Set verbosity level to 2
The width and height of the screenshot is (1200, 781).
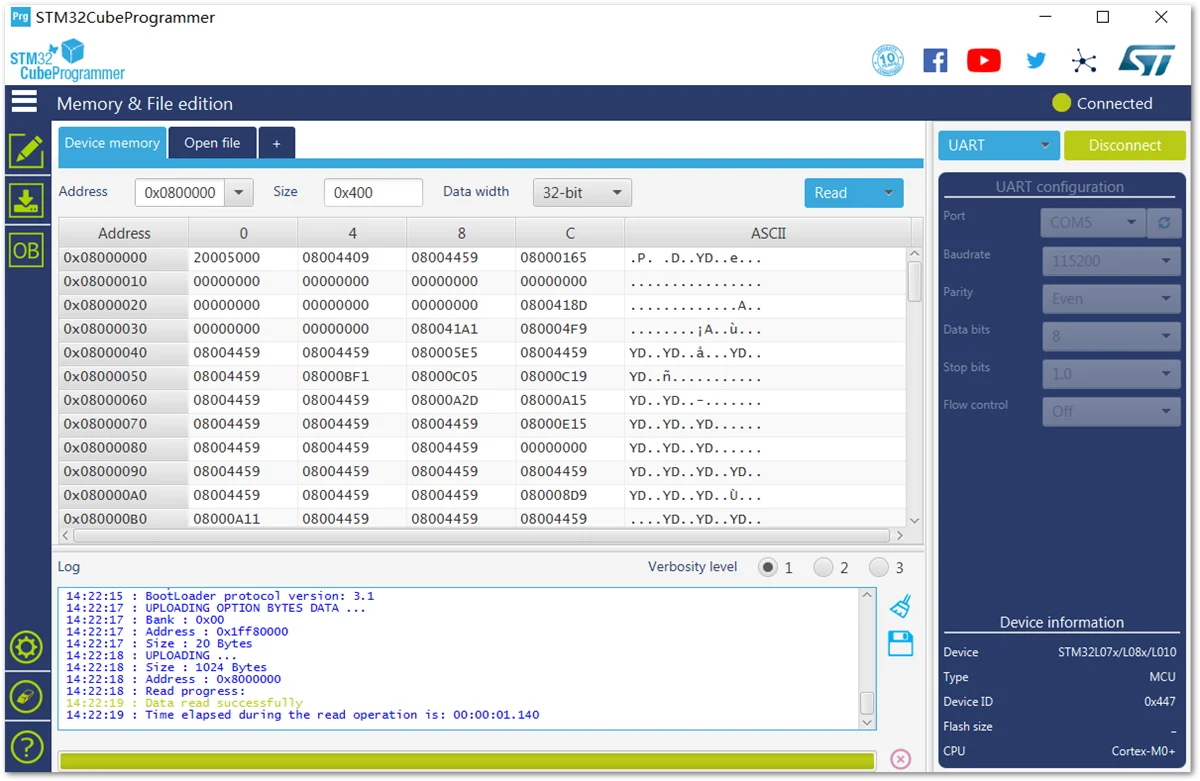click(x=823, y=567)
